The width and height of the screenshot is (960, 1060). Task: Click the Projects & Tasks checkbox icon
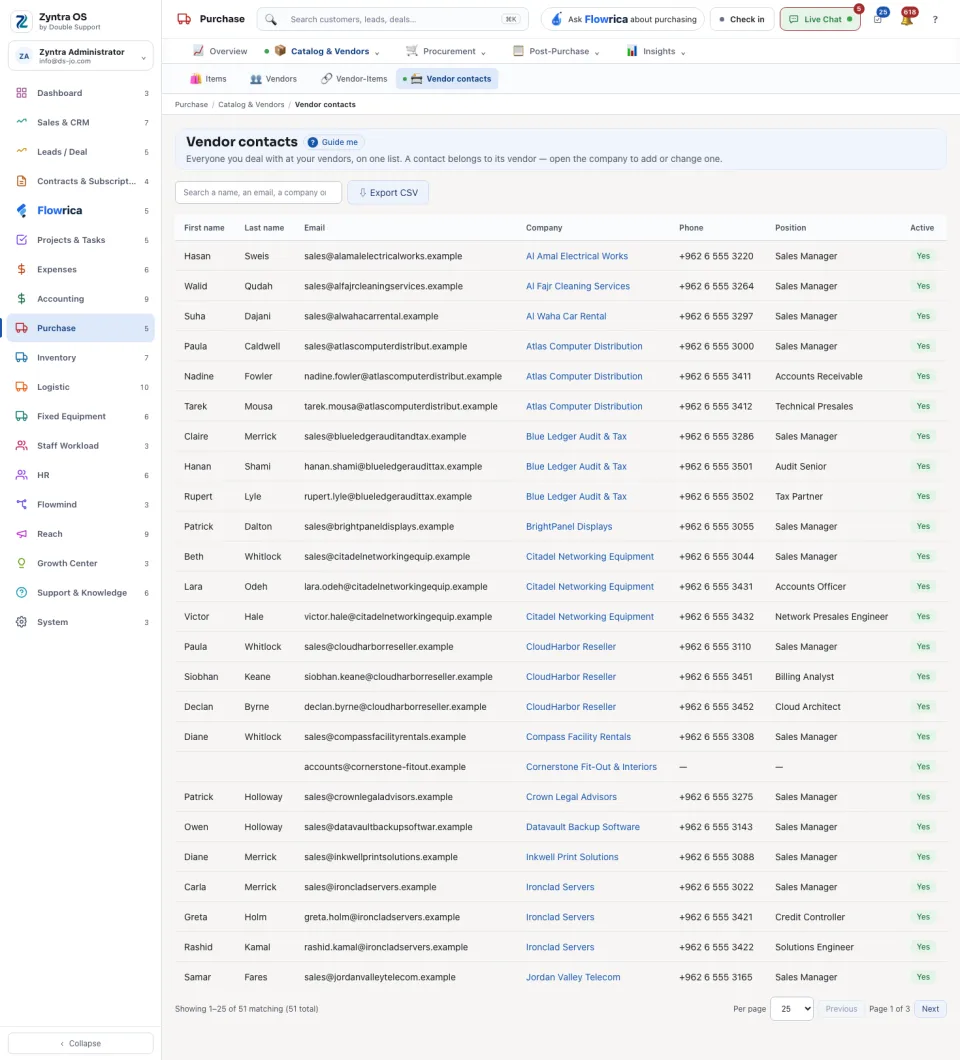(x=22, y=240)
